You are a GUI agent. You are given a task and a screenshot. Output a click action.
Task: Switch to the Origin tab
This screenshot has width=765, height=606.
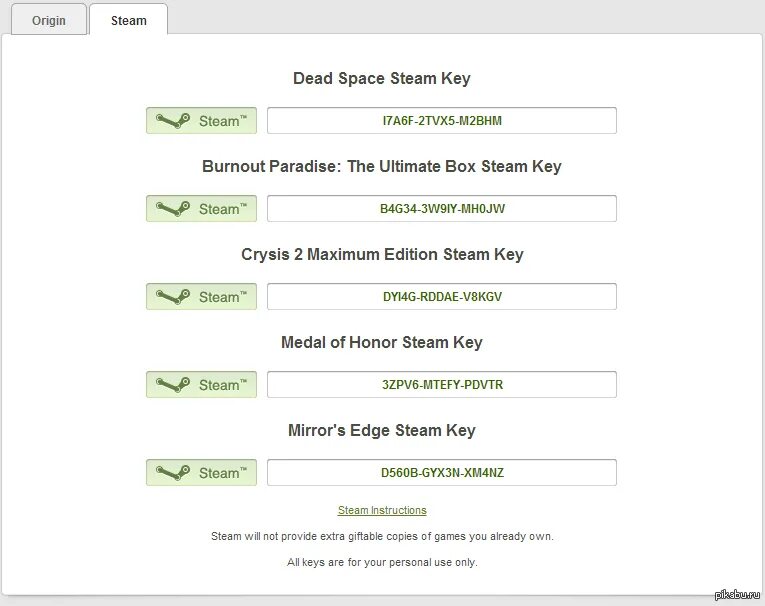tap(49, 20)
